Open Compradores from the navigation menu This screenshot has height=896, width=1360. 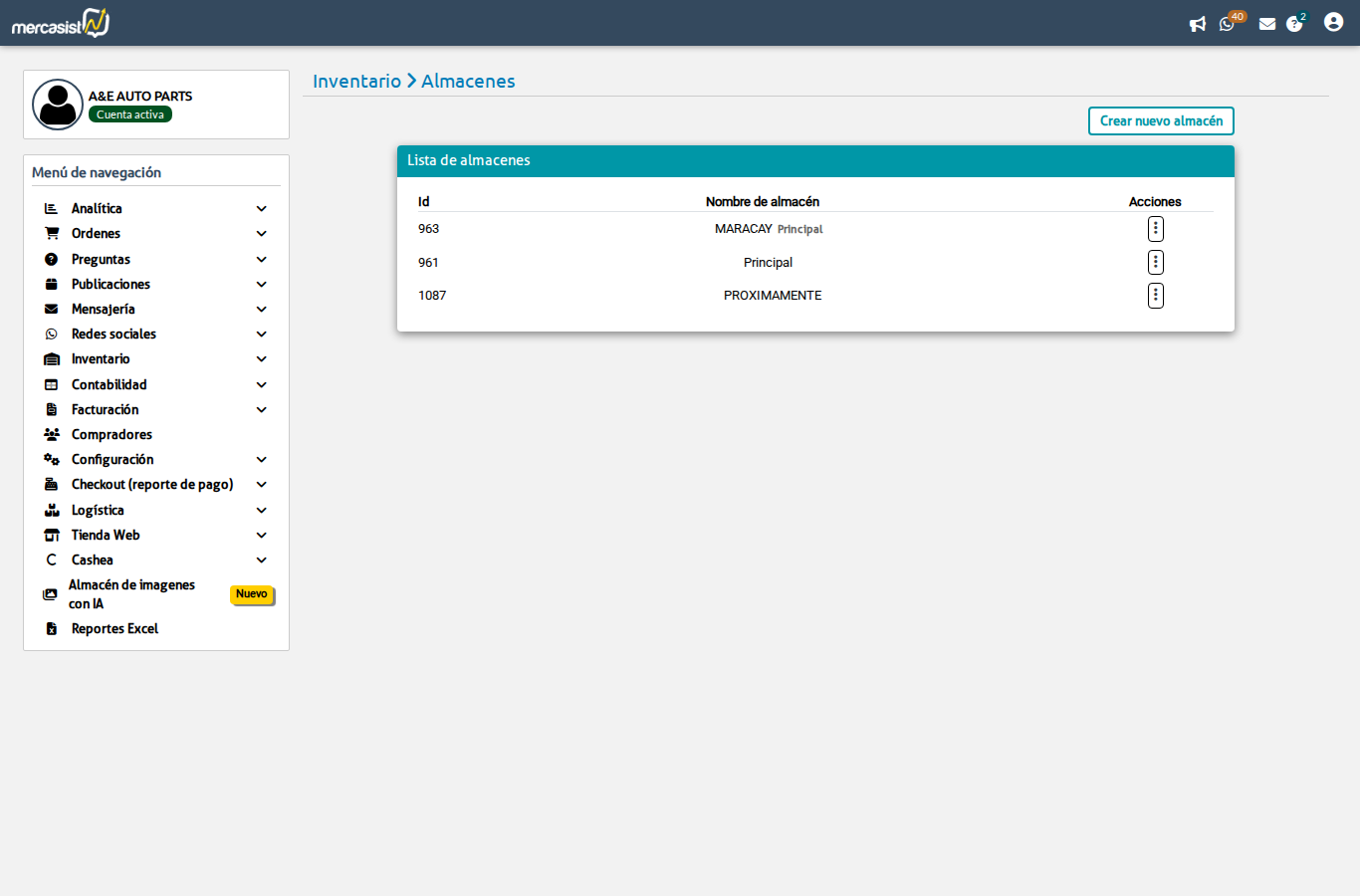112,435
